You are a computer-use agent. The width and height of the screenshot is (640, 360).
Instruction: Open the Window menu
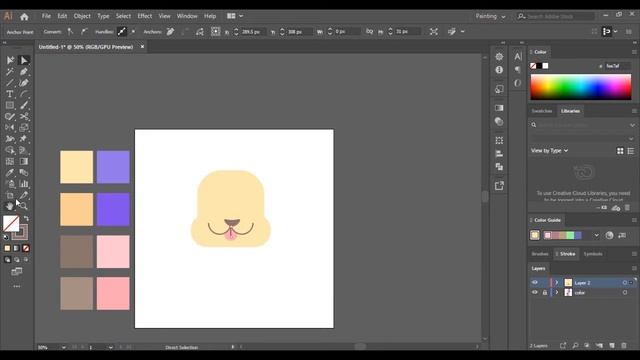(x=187, y=16)
